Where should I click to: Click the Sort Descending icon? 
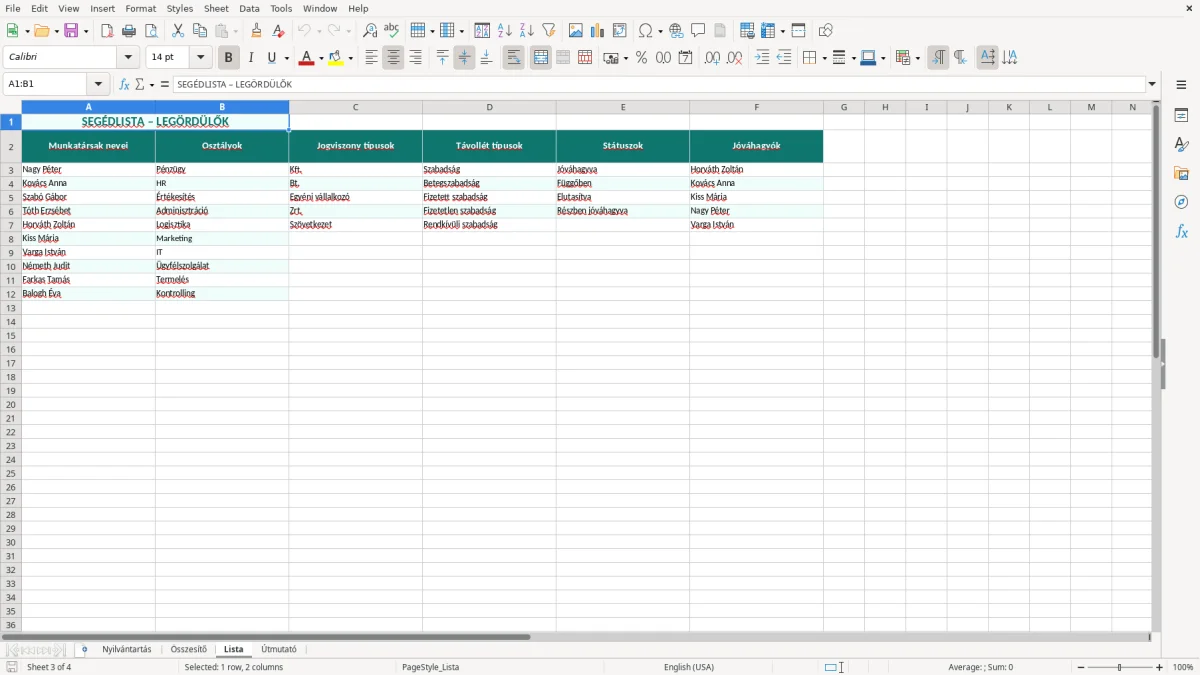tap(527, 31)
